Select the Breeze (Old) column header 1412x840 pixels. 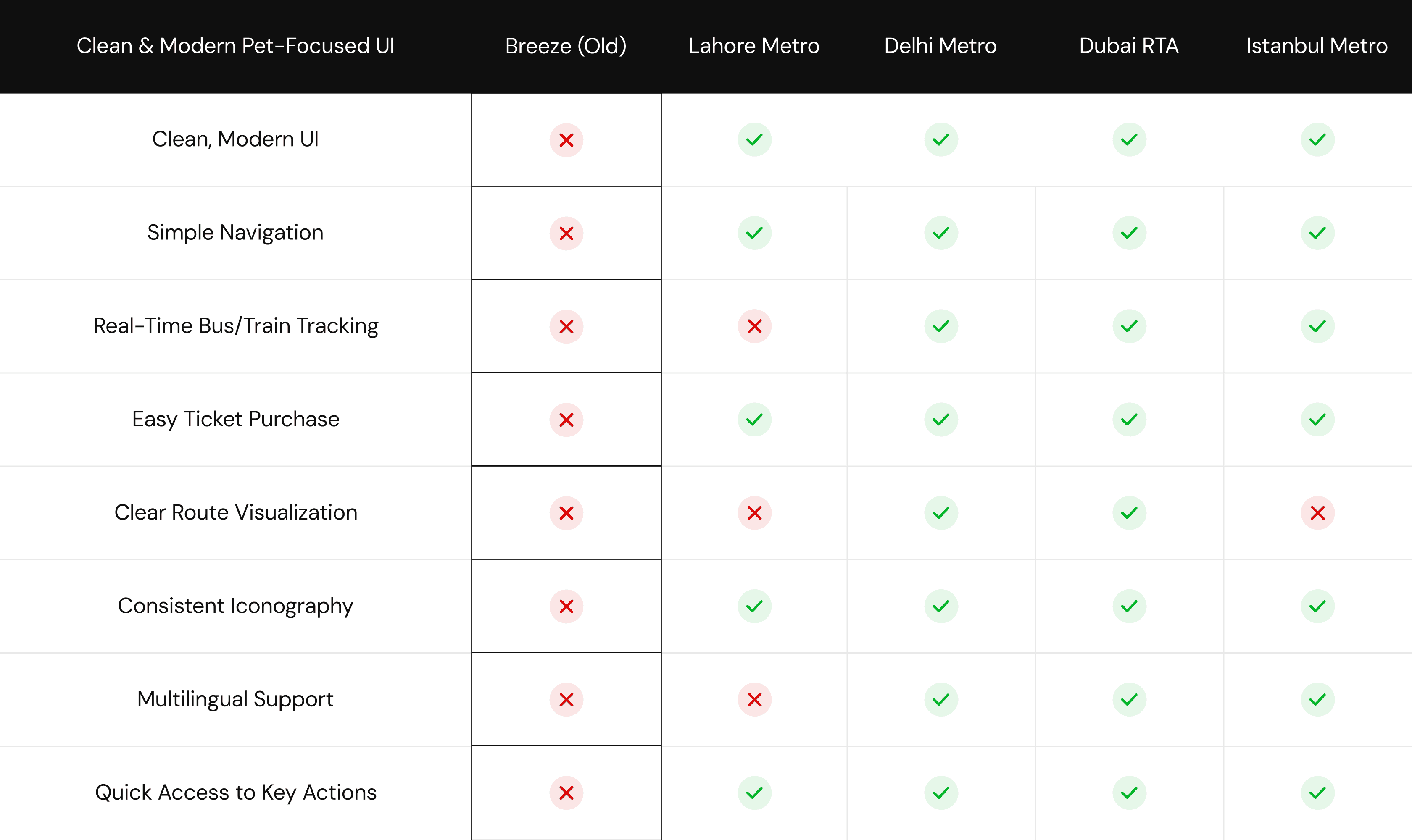click(x=565, y=46)
